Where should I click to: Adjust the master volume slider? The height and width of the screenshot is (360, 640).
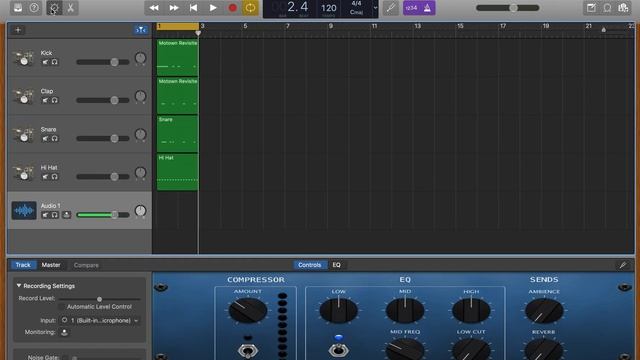coord(508,8)
